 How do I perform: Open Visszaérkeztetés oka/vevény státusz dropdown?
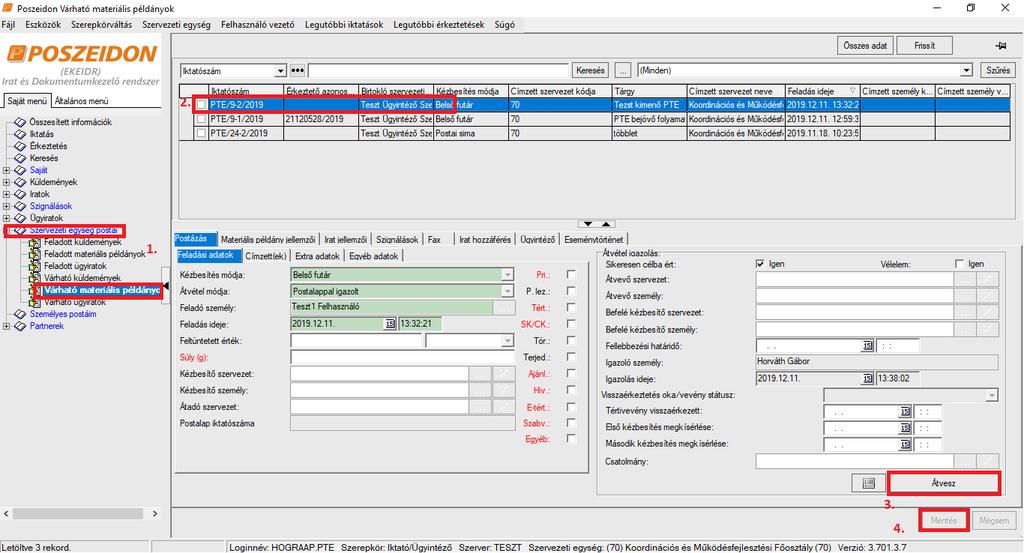tap(992, 395)
